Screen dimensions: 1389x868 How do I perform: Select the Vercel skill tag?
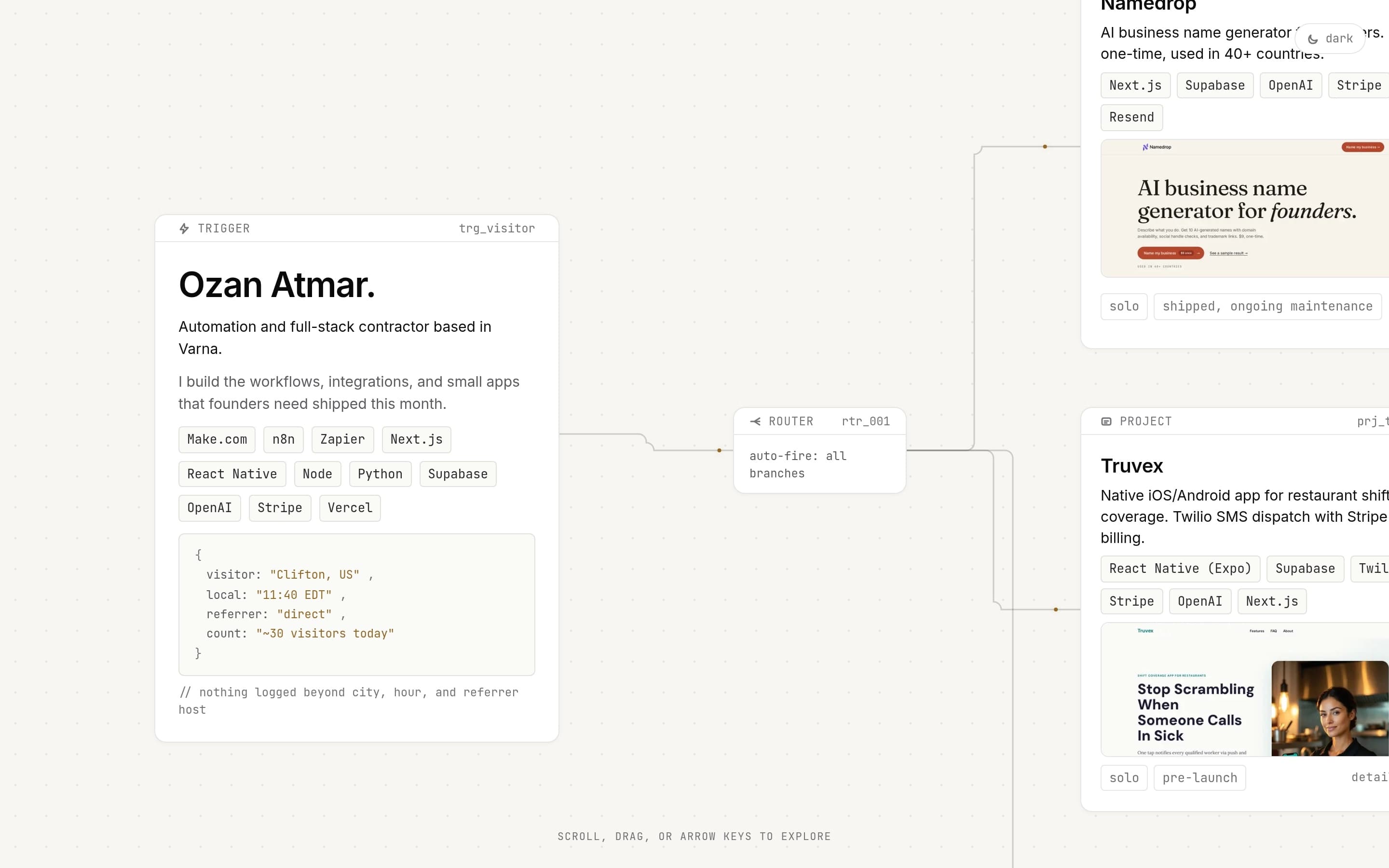[x=350, y=508]
